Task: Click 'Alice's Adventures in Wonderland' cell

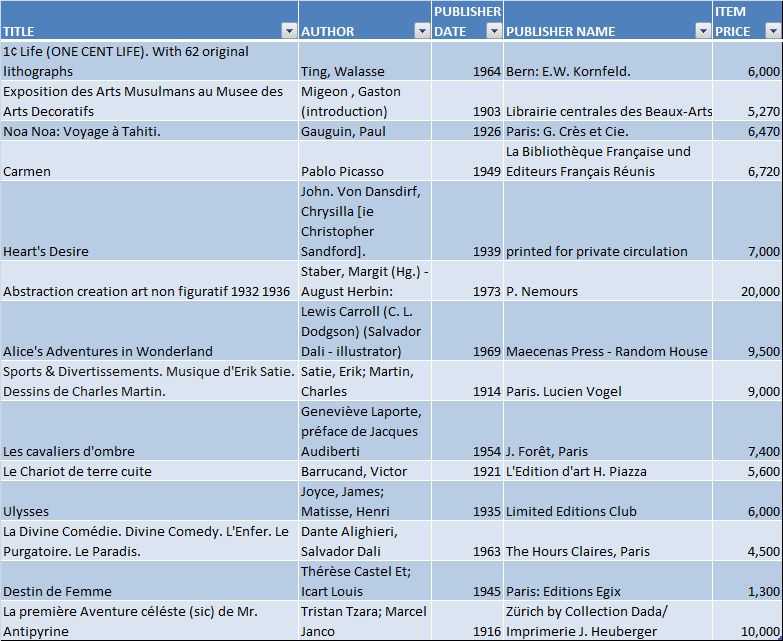Action: click(149, 330)
